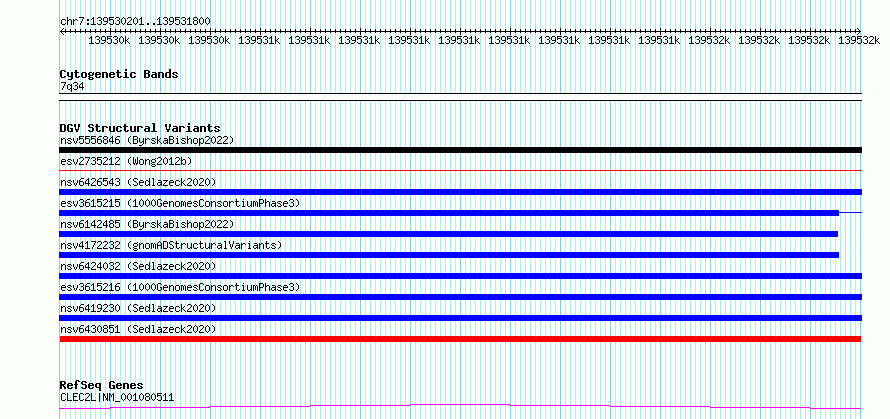Click the nsv4172232 (gnomADStructuralVariants) label

point(171,245)
